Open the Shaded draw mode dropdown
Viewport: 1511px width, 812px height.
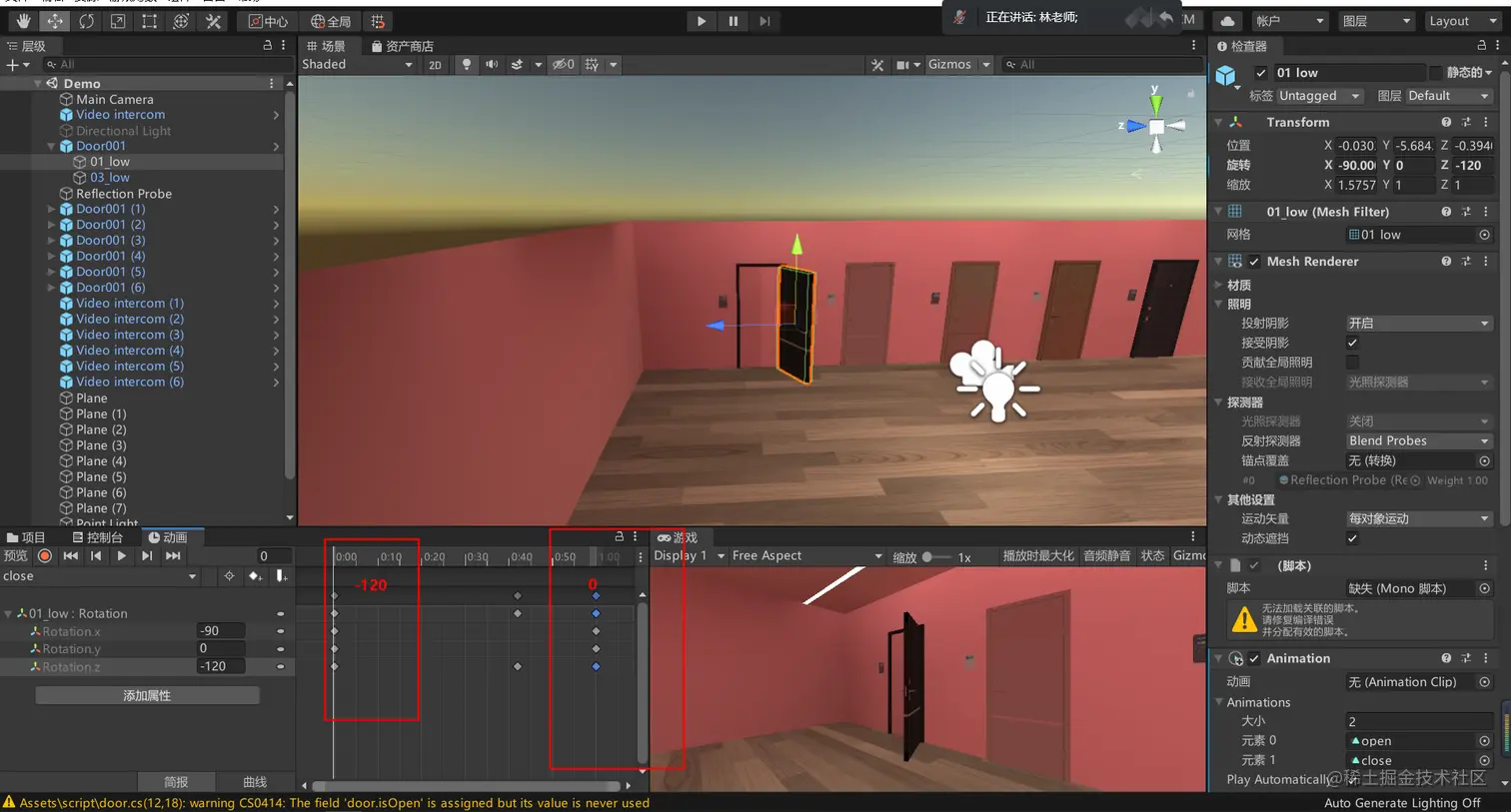(x=358, y=65)
